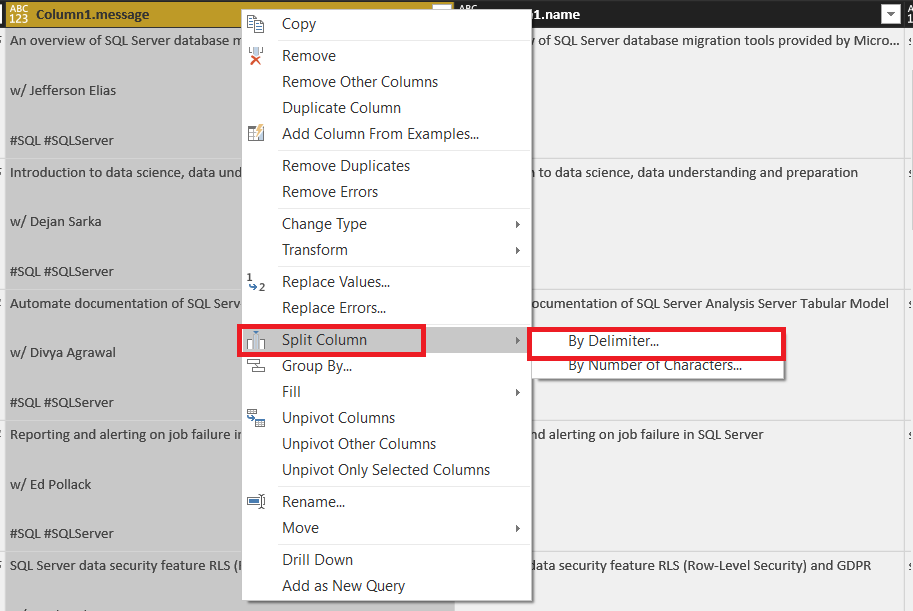Screen dimensions: 913x611
Task: Expand the Transform submenu arrow
Action: [517, 250]
